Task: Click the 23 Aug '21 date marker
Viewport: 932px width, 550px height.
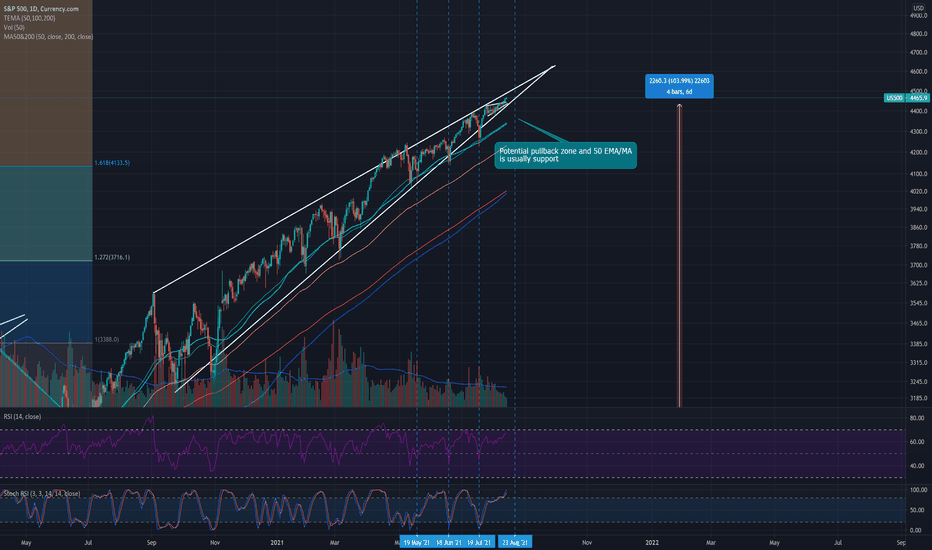Action: tap(515, 542)
